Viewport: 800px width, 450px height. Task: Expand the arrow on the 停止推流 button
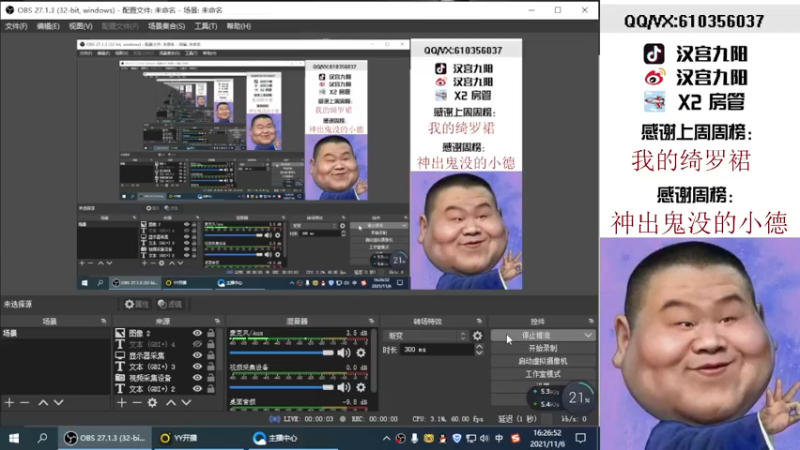click(x=588, y=336)
